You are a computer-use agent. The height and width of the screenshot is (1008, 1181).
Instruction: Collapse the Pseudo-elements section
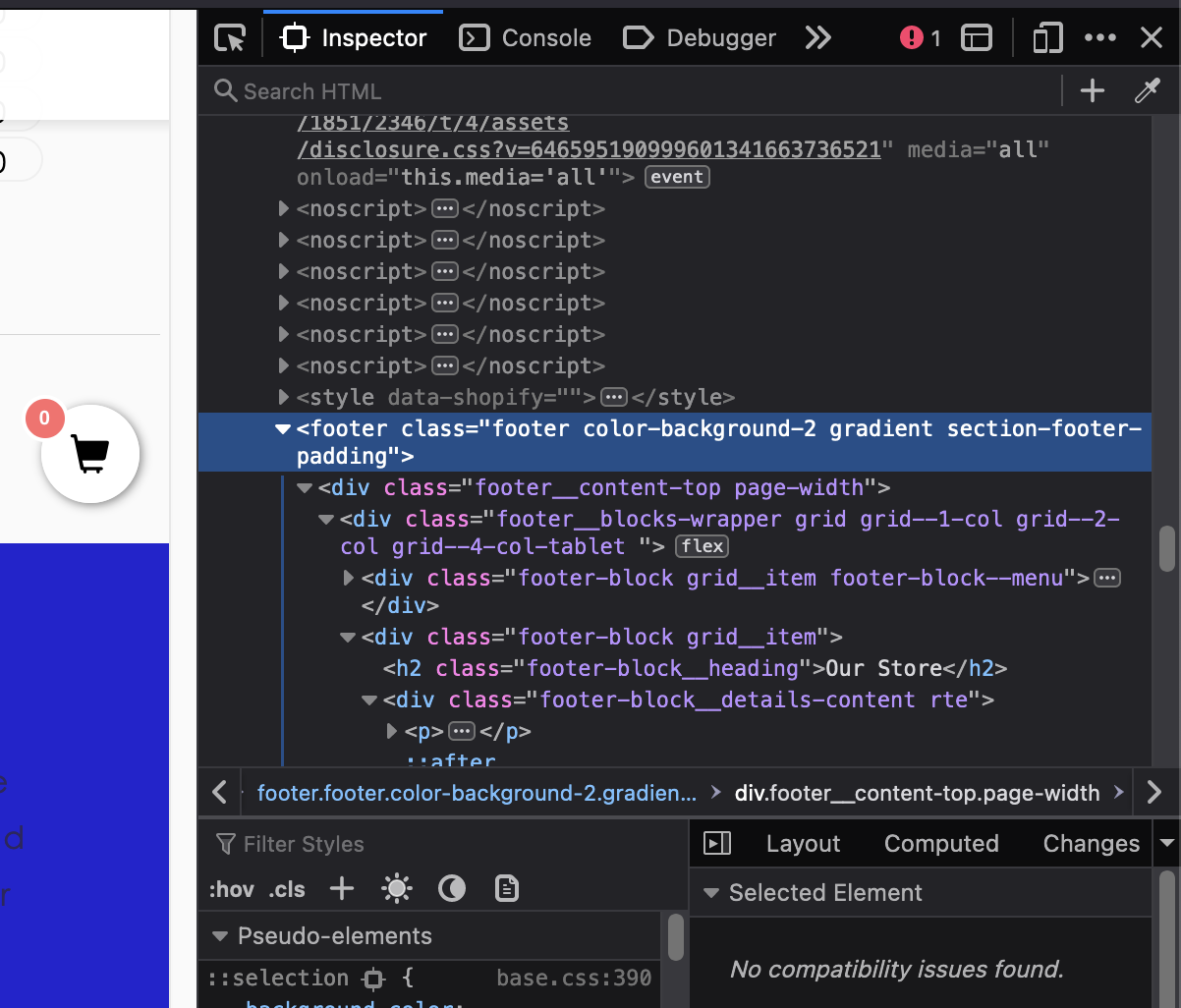tap(220, 936)
